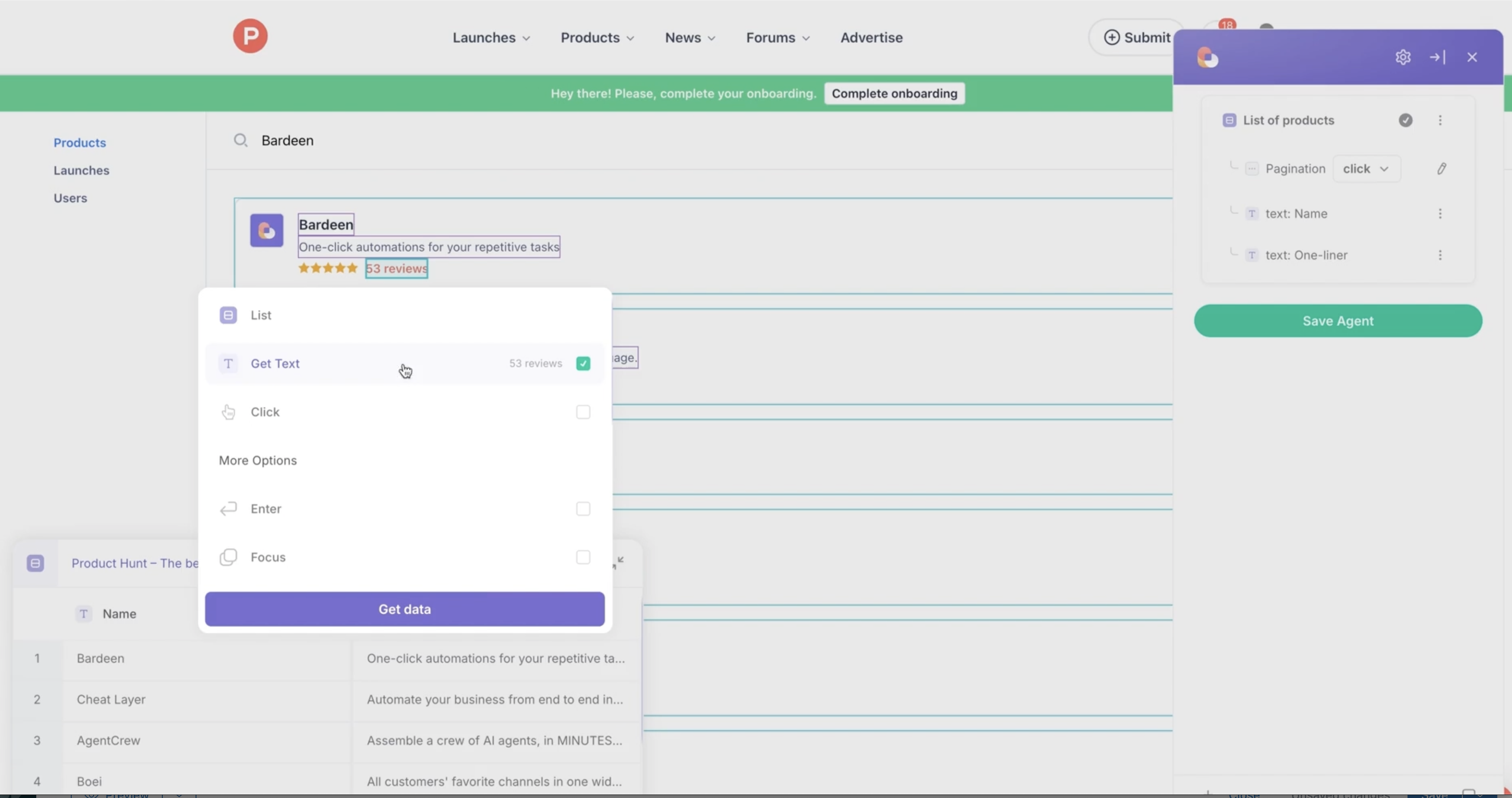The height and width of the screenshot is (798, 1512).
Task: Edit Pagination with pencil icon
Action: 1442,169
